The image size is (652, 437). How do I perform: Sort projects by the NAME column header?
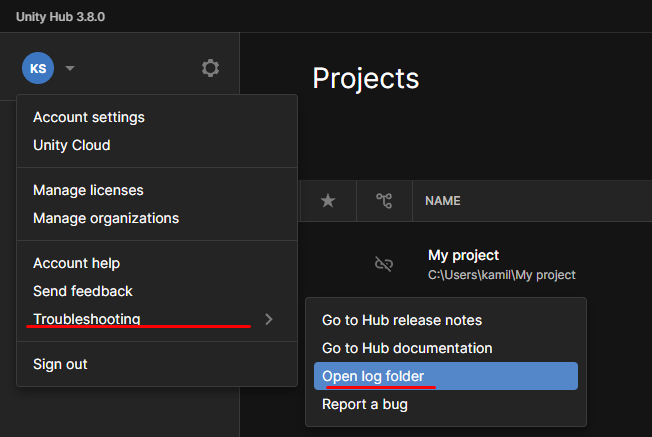pos(442,201)
